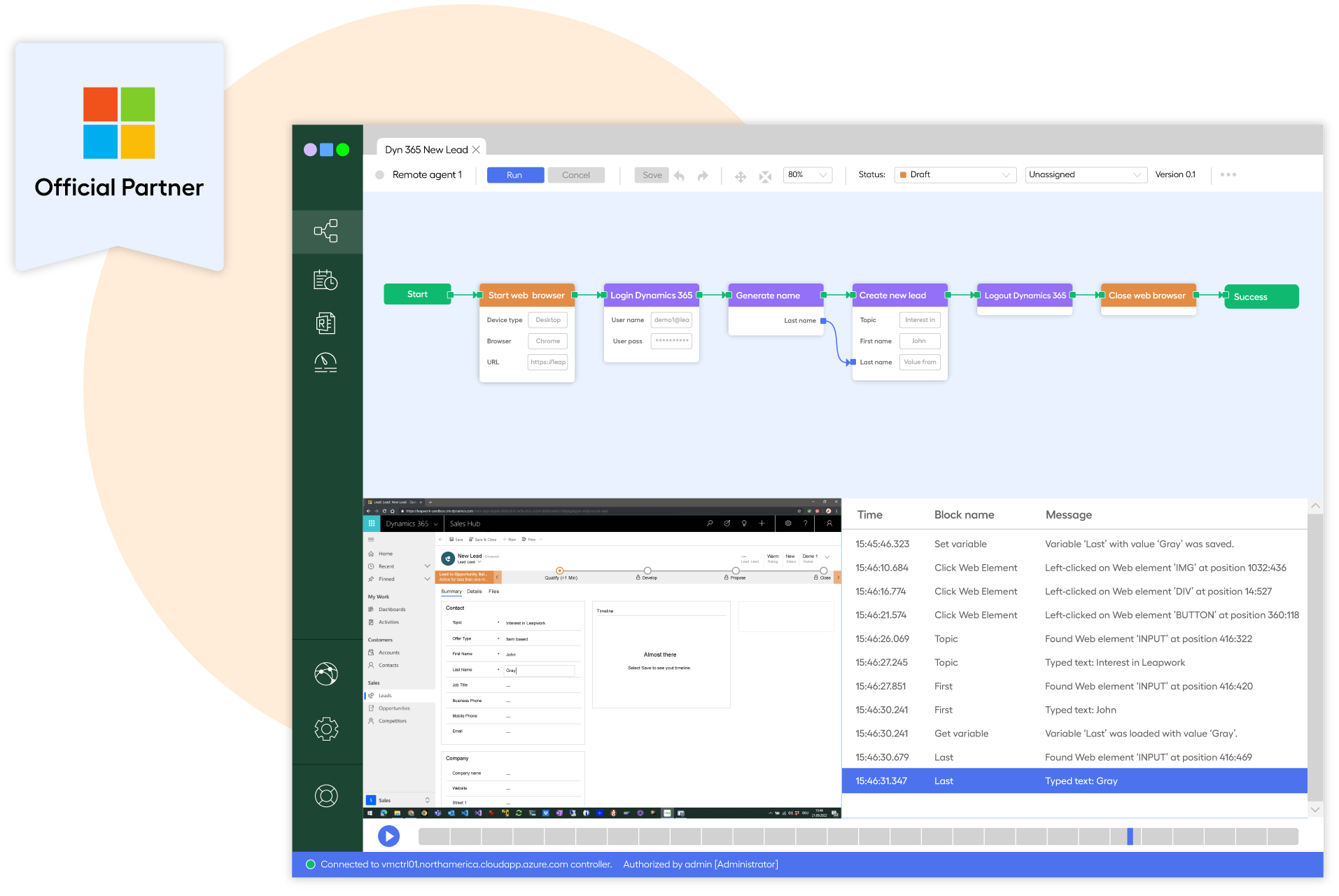Open the three-dots more options menu

[1228, 174]
